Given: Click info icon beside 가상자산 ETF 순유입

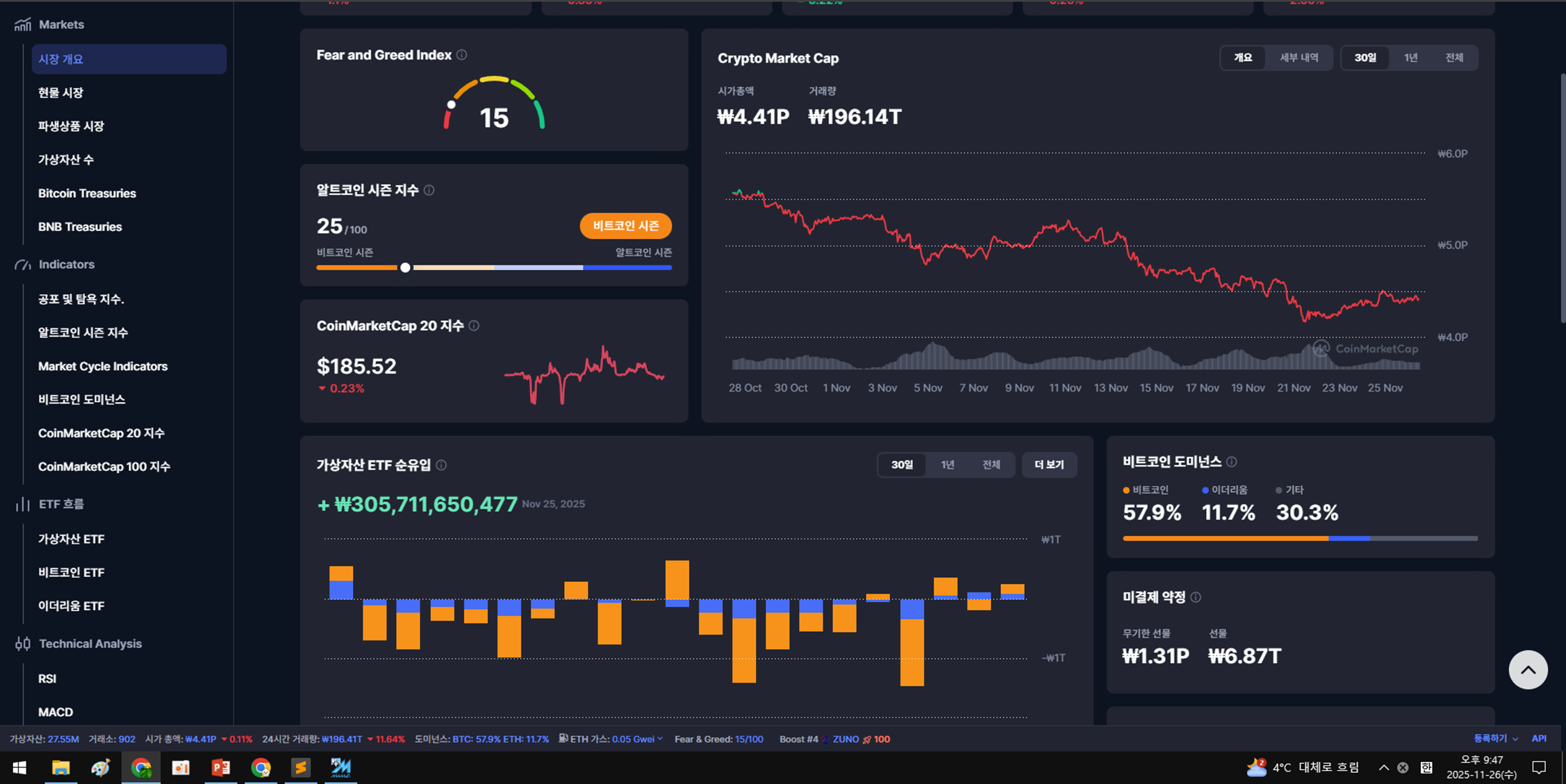Looking at the screenshot, I should [x=441, y=465].
